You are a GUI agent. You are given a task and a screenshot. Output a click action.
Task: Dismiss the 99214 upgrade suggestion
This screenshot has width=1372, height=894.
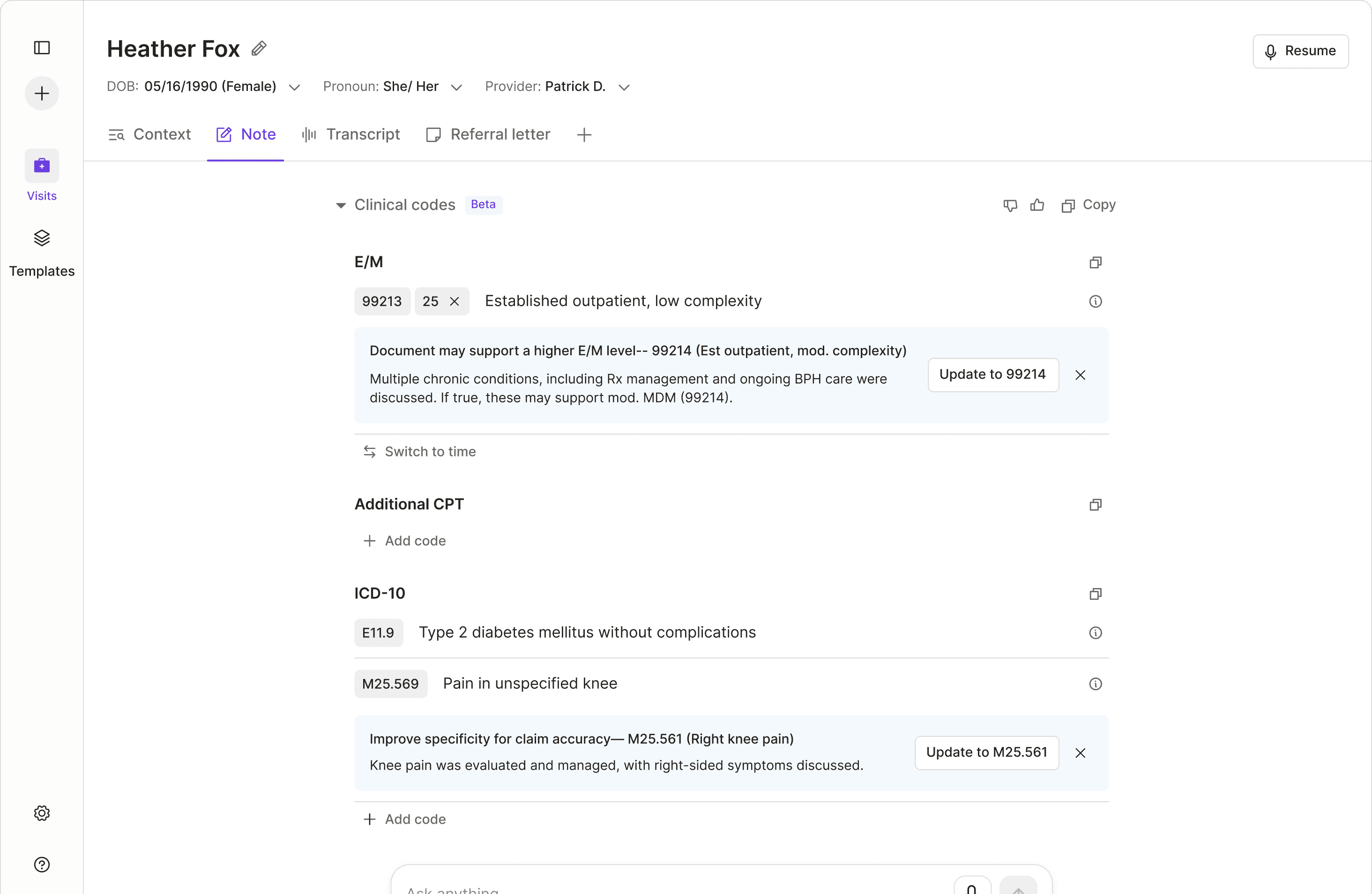pos(1080,375)
